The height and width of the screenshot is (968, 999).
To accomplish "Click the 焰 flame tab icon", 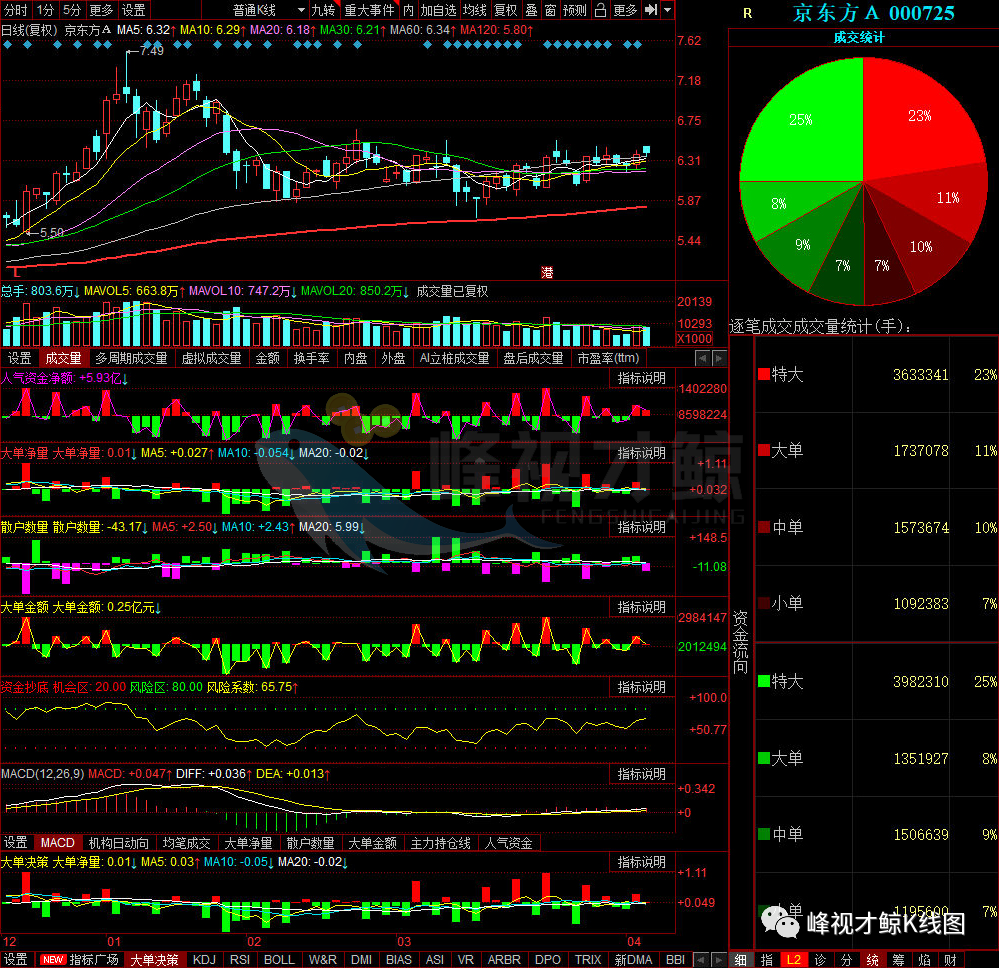I will pyautogui.click(x=924, y=959).
